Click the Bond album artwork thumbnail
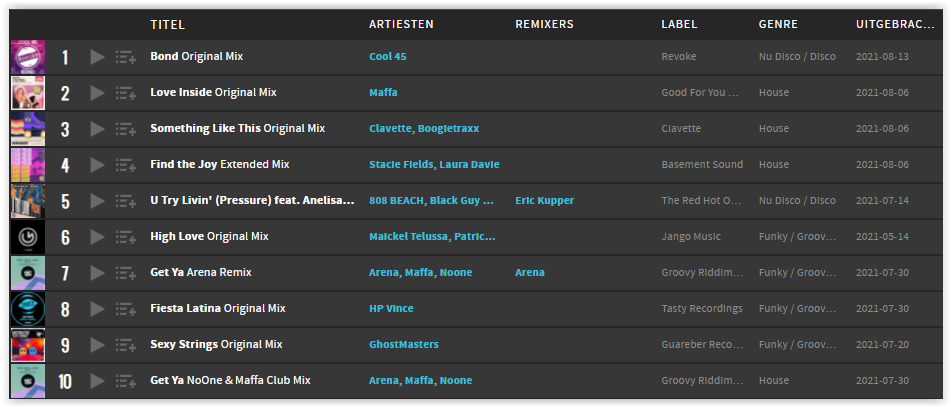The width and height of the screenshot is (951, 407). [x=28, y=57]
